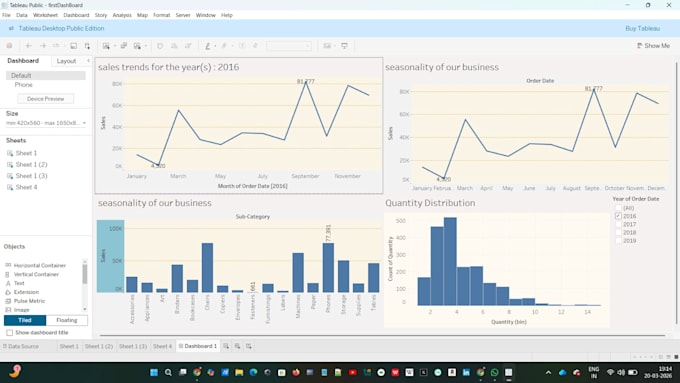Click the Save icon in toolbar
This screenshot has width=680, height=383.
click(74, 46)
